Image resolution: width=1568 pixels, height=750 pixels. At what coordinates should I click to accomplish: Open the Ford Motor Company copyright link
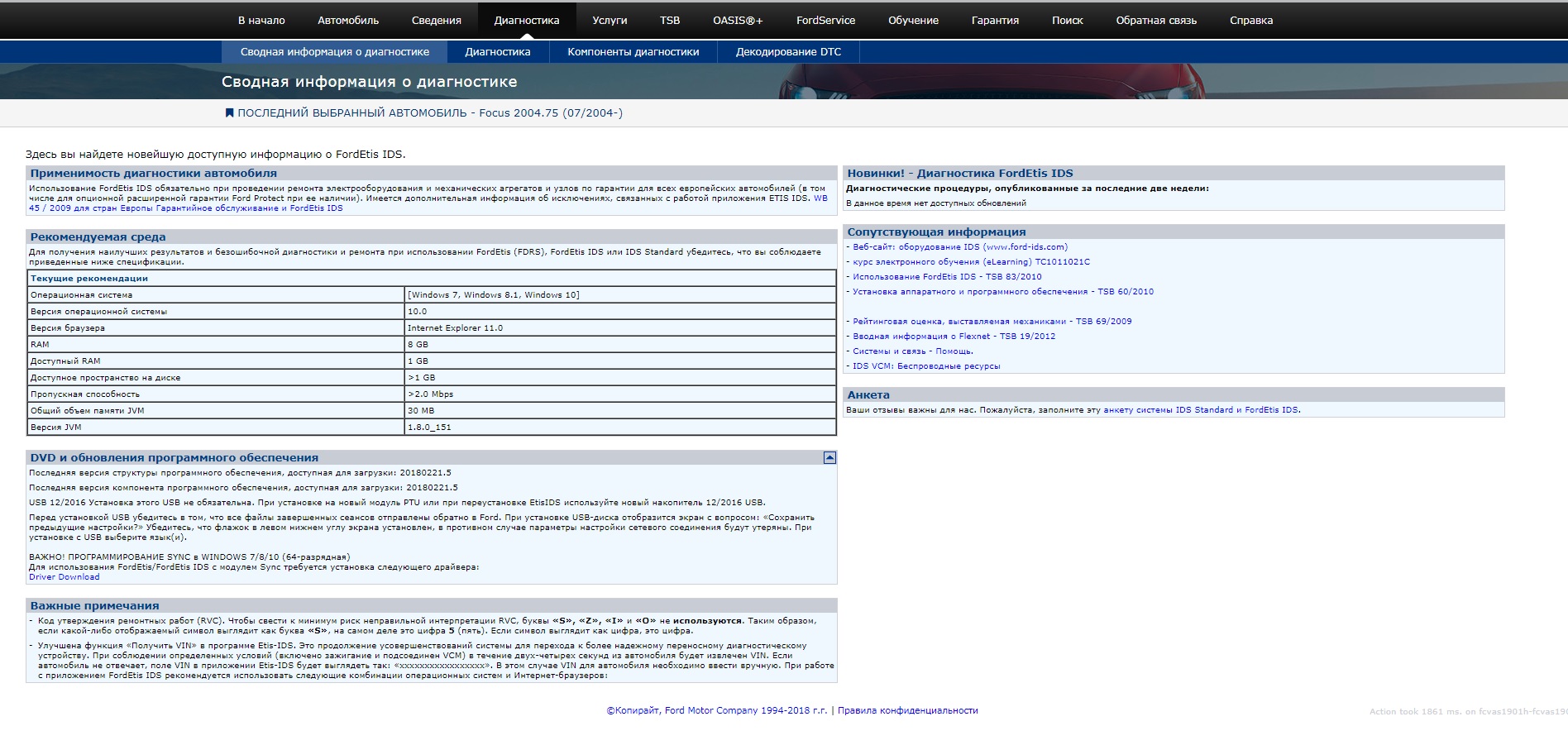[716, 710]
